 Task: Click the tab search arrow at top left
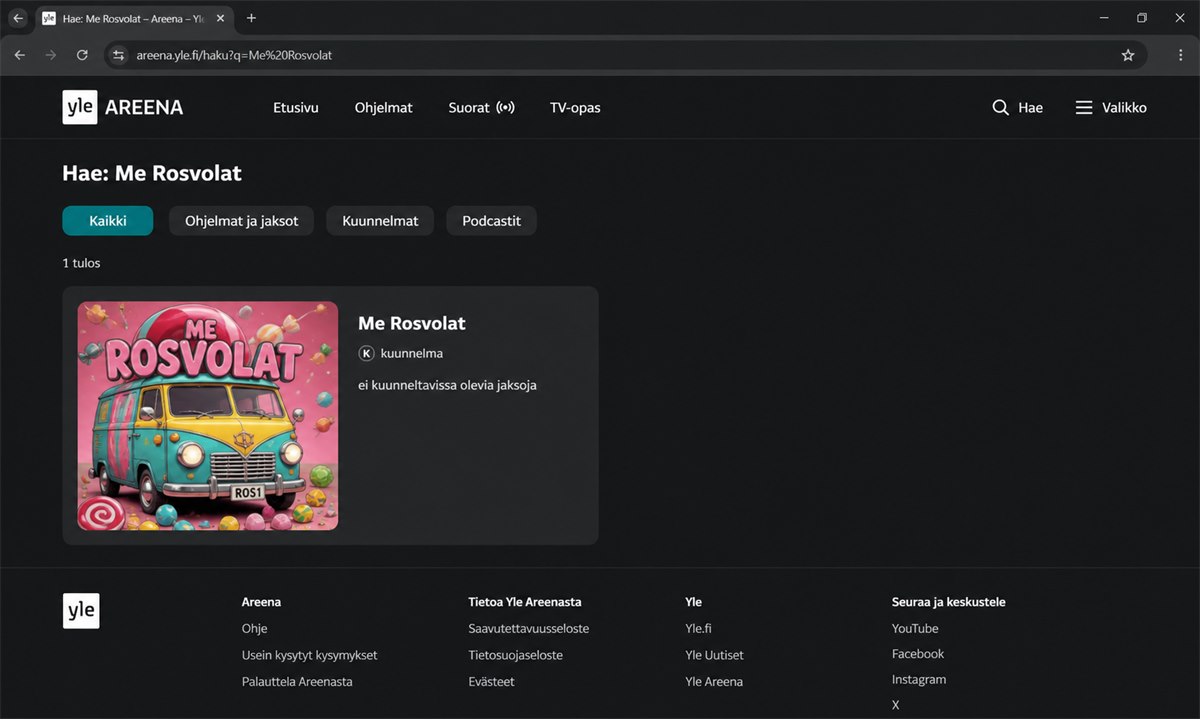click(17, 18)
